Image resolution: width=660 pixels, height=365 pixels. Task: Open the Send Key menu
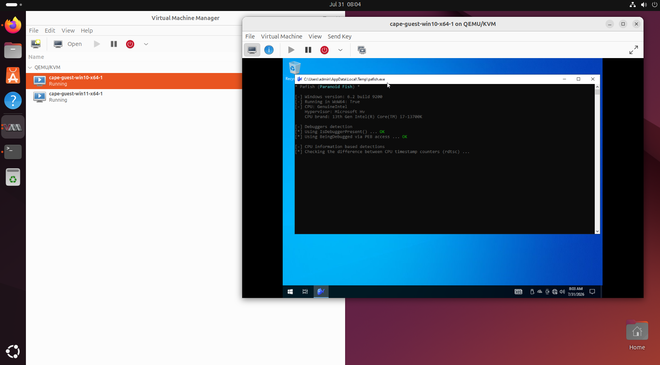pos(340,37)
